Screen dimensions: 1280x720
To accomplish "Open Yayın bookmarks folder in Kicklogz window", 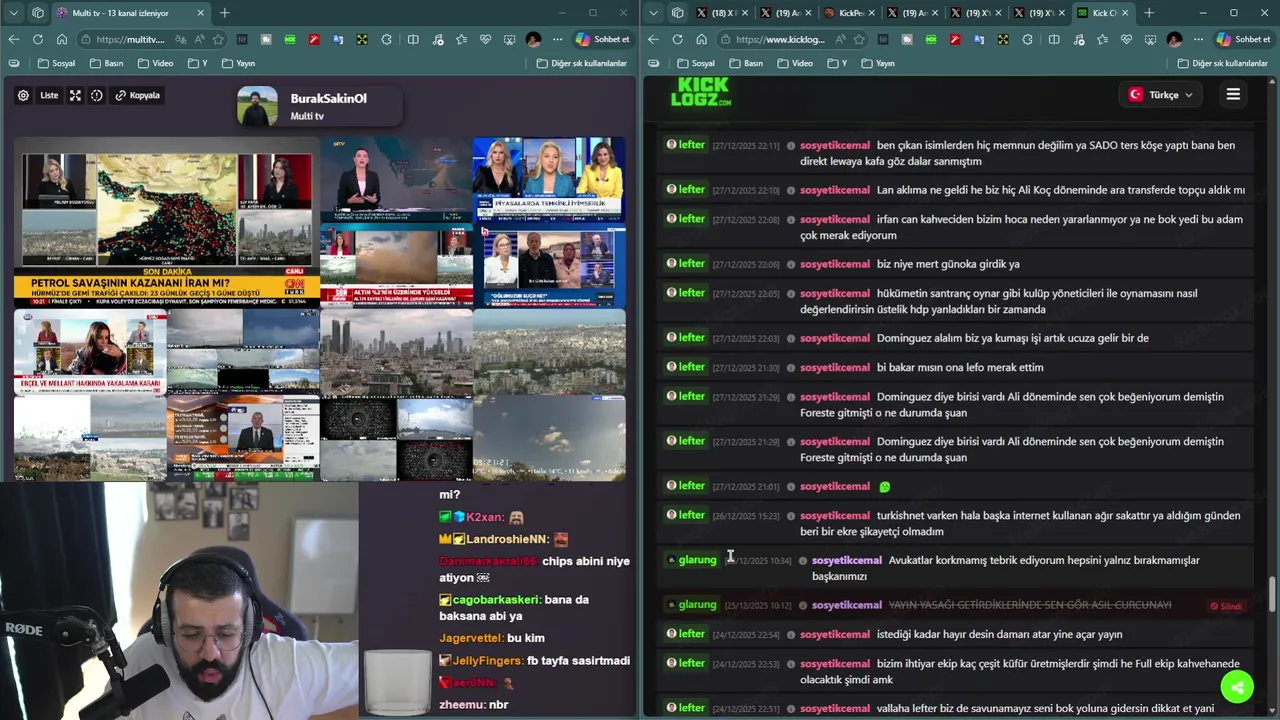I will point(879,63).
